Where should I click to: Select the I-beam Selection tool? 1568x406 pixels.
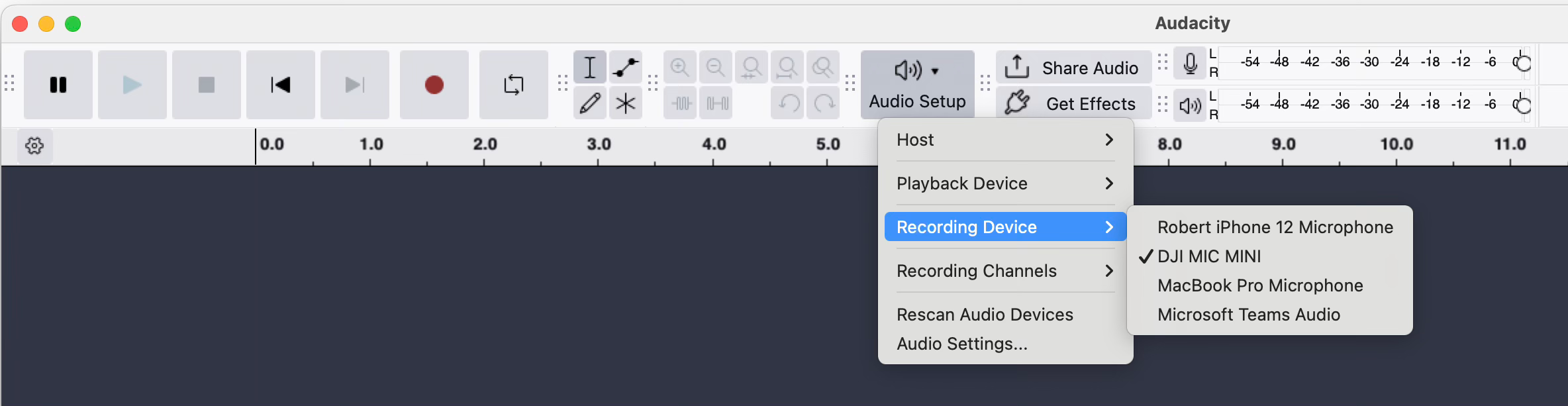tap(590, 67)
